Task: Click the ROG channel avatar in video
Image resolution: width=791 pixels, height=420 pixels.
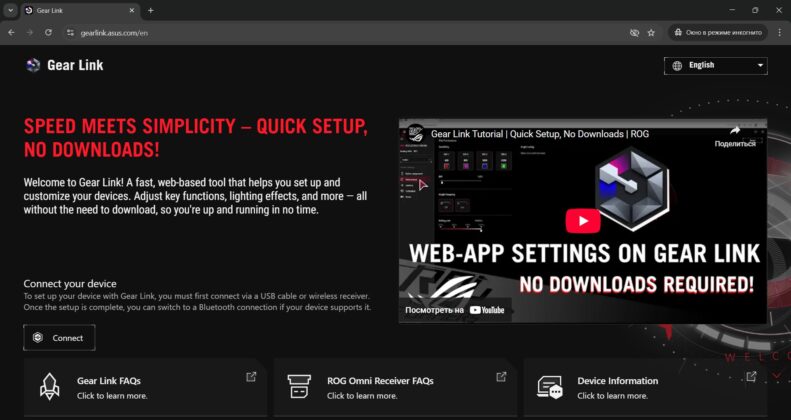Action: (416, 134)
